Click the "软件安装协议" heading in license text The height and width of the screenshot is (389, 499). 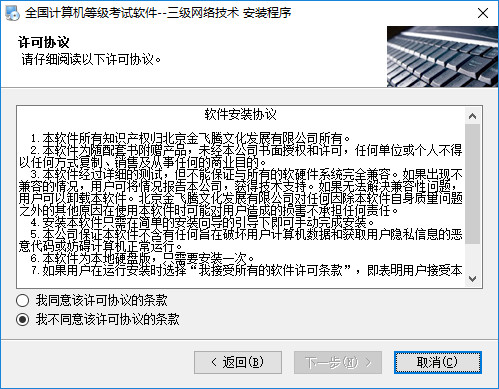click(241, 114)
